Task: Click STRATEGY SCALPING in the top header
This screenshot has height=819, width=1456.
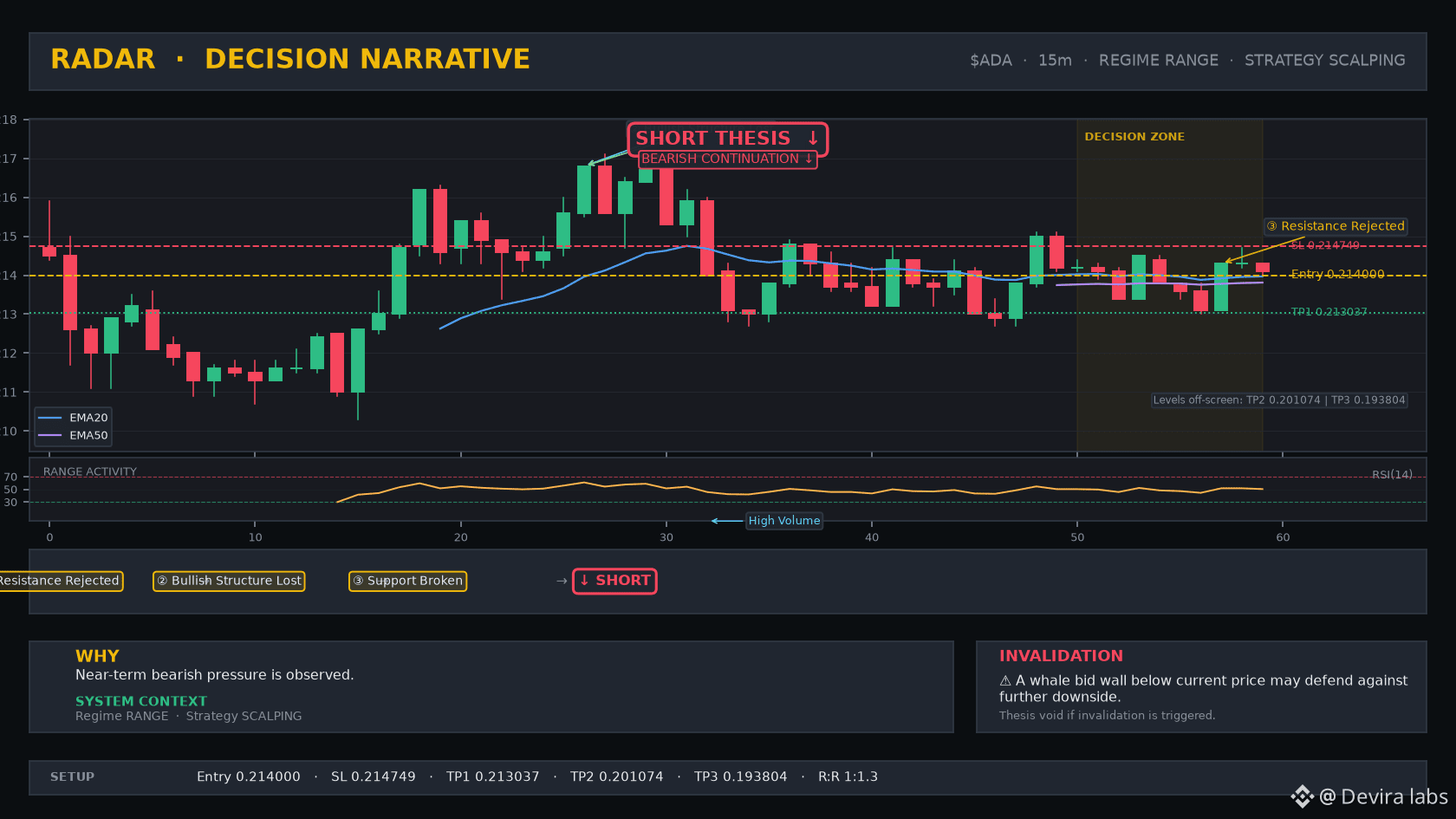Action: 1325,61
